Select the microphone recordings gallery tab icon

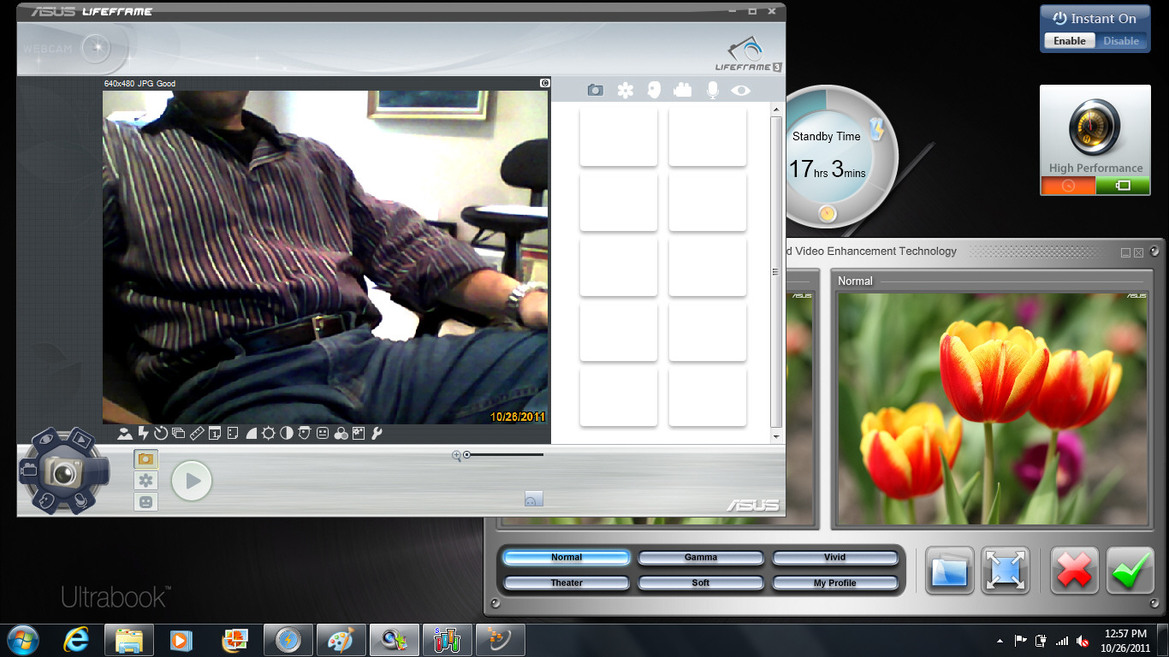click(712, 90)
